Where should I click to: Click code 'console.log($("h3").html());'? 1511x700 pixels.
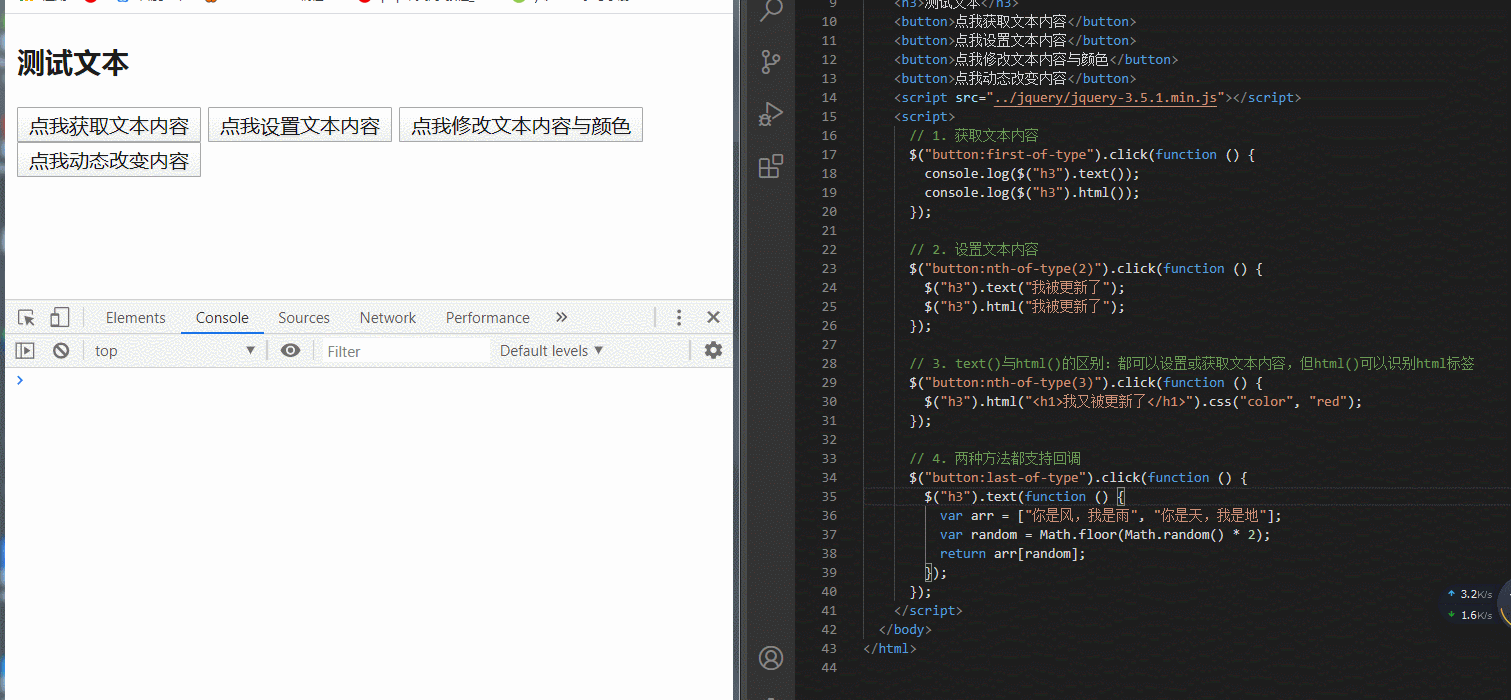(x=1032, y=193)
